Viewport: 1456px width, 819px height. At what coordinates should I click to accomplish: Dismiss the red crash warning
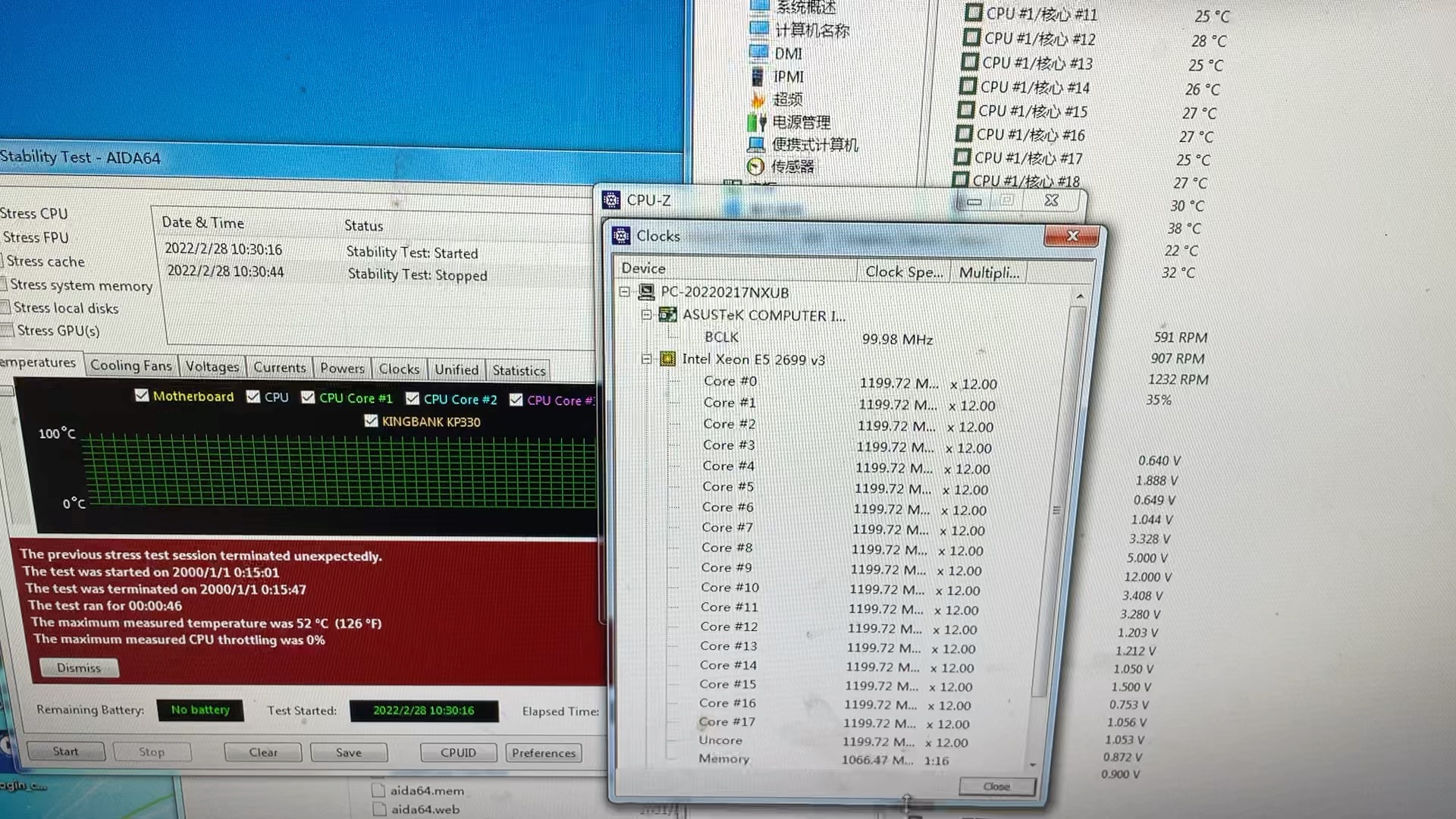79,667
